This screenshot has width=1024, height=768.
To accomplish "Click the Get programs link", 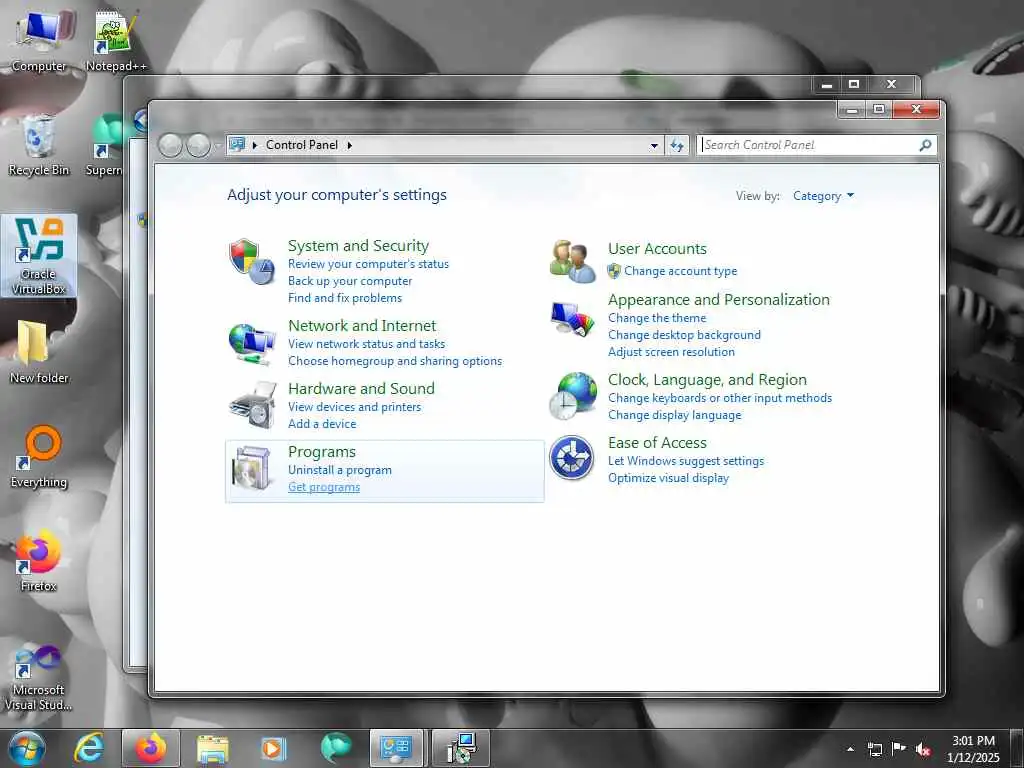I will pyautogui.click(x=324, y=487).
